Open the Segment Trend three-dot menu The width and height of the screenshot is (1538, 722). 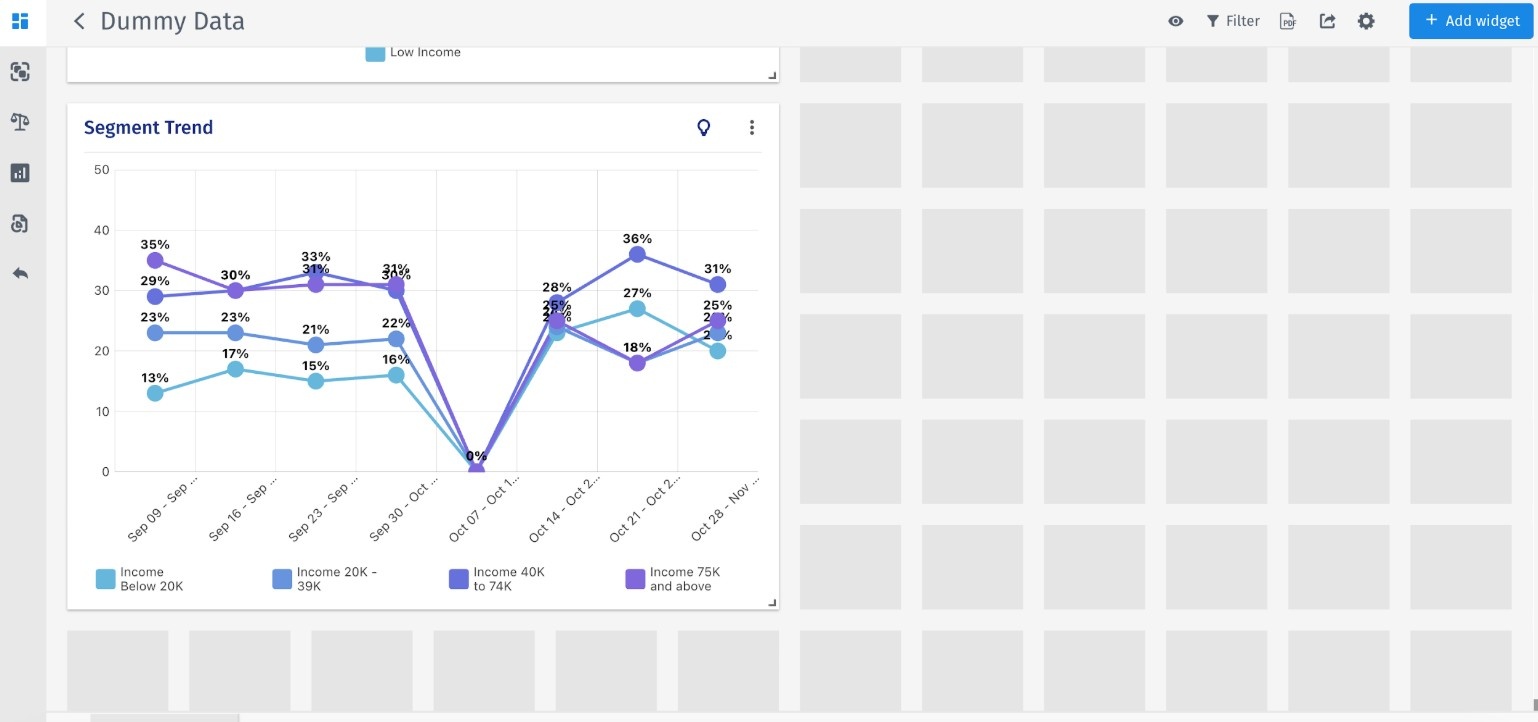752,127
